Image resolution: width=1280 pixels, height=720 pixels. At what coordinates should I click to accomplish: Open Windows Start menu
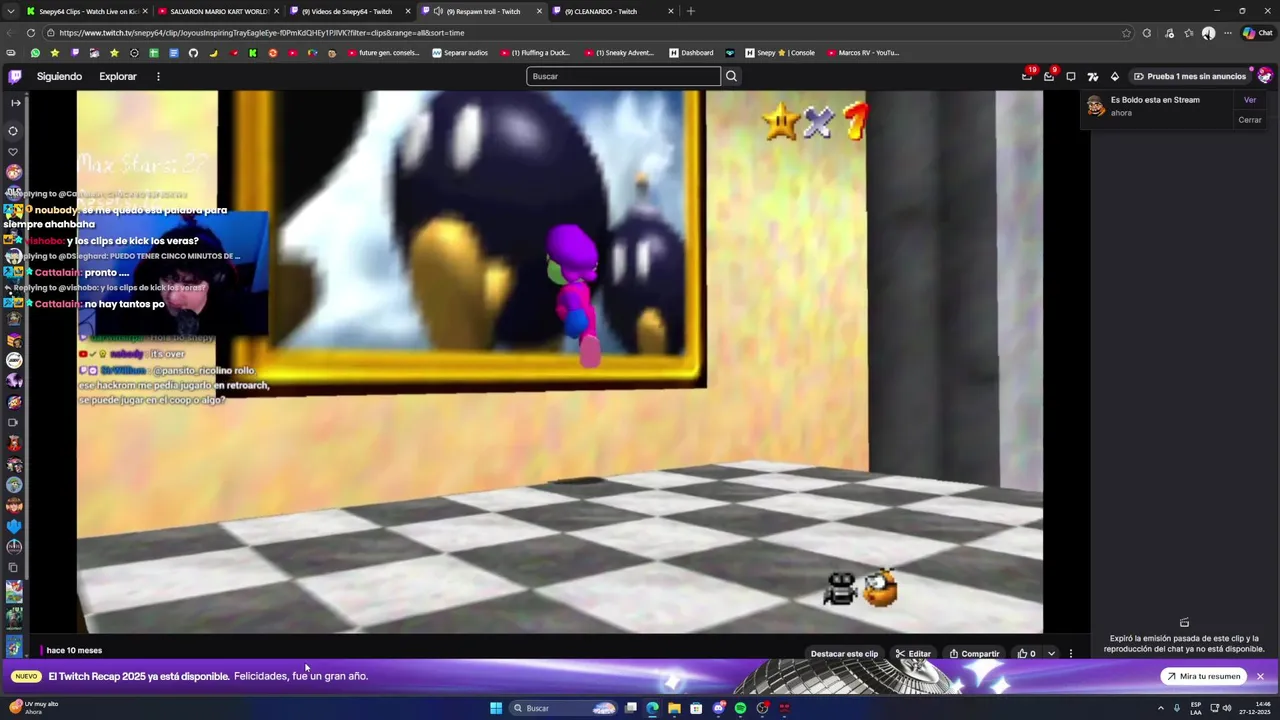click(x=496, y=708)
